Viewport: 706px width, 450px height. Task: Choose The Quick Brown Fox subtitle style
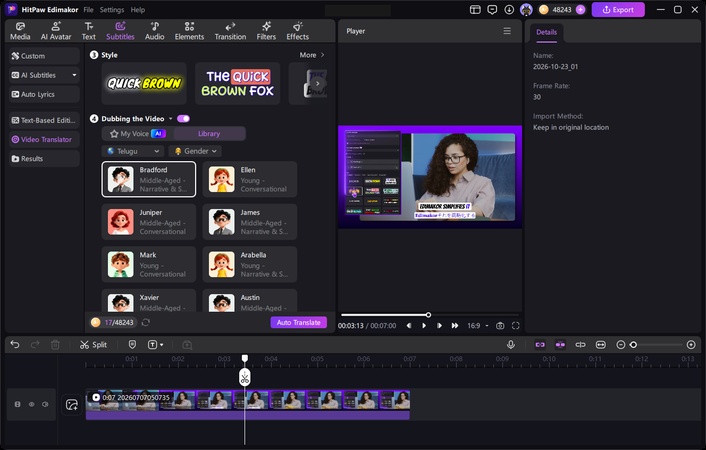(x=237, y=83)
